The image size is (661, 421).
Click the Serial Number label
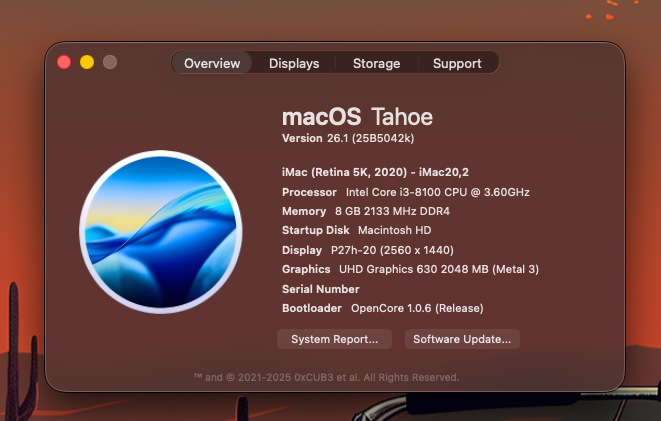pos(321,289)
